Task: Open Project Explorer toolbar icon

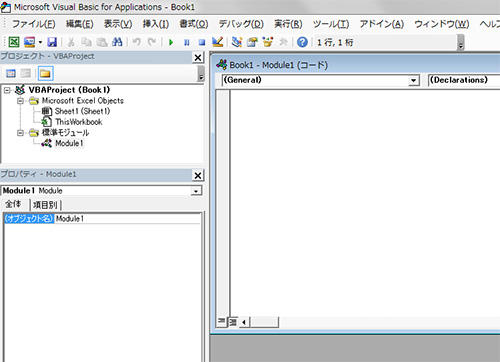Action: pos(237,42)
